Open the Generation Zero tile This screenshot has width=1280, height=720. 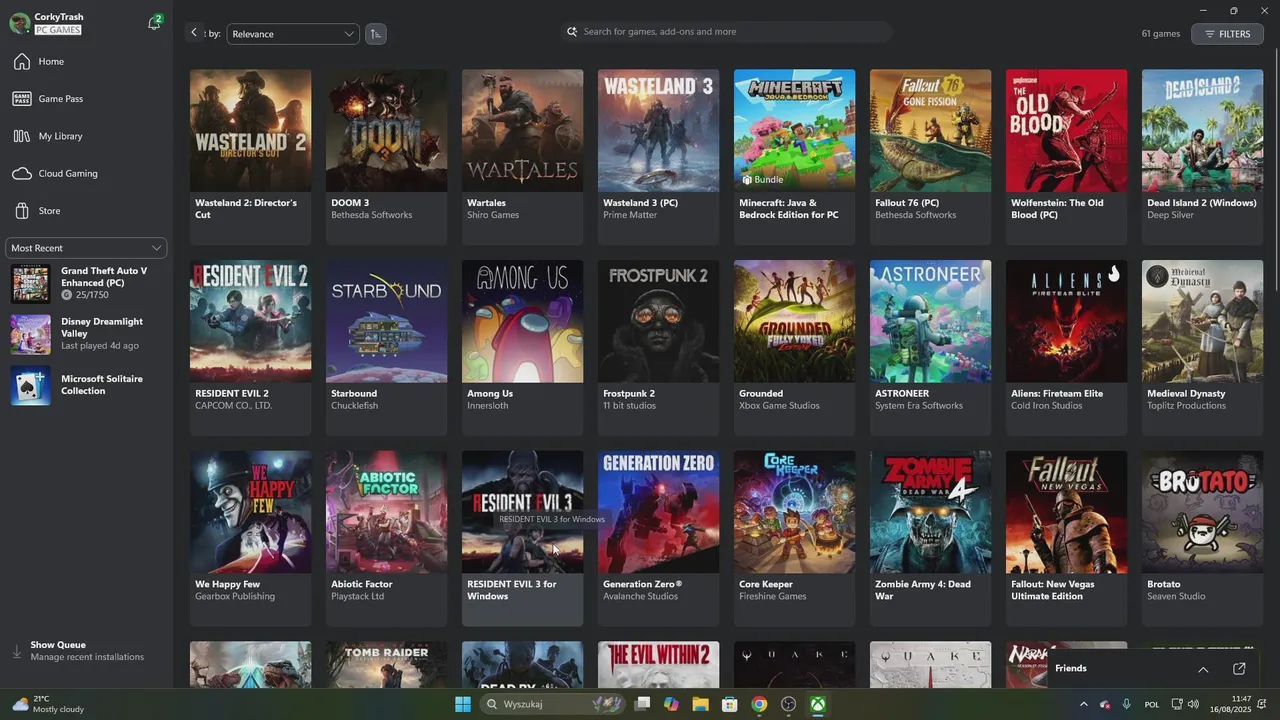tap(658, 538)
